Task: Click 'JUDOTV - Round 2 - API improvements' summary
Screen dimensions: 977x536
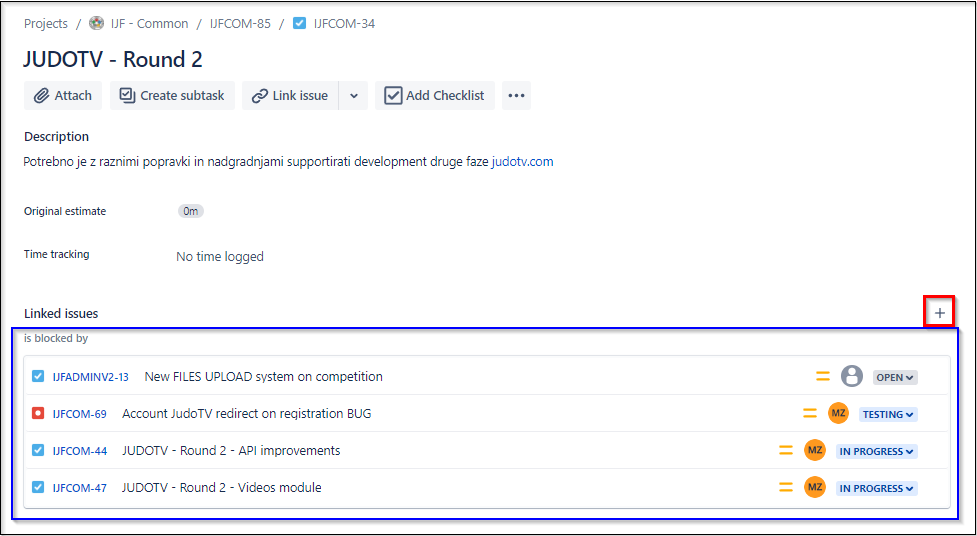Action: click(x=231, y=450)
